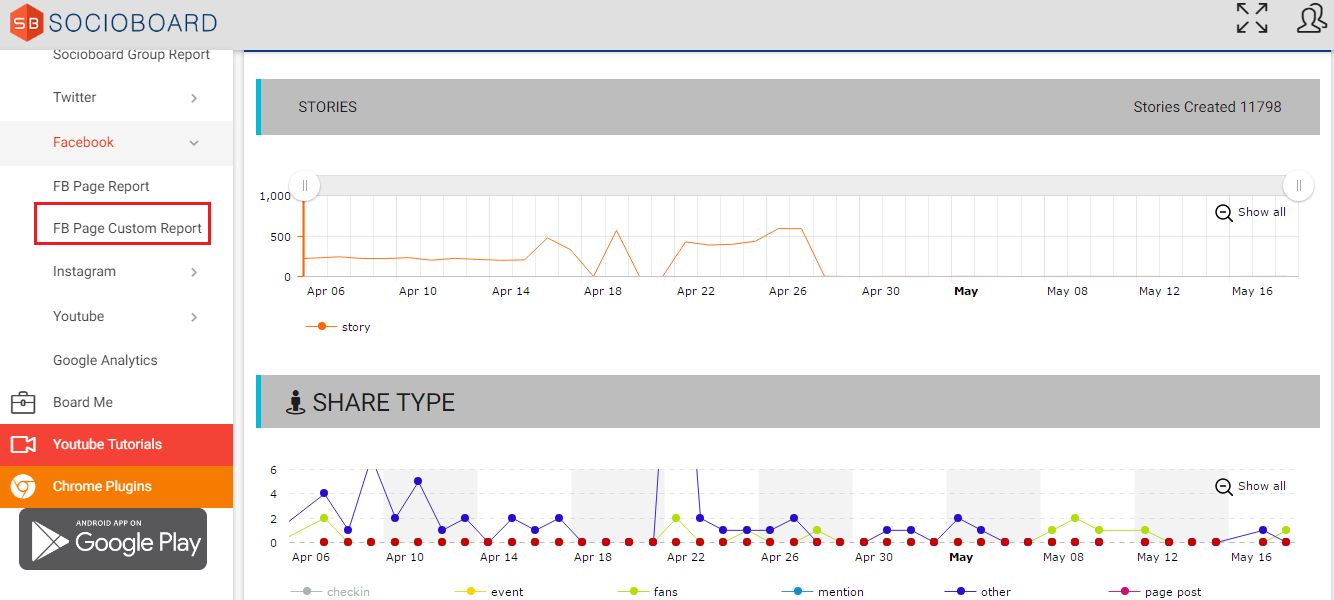Open Google Analytics report
This screenshot has height=600, width=1334.
coord(105,360)
